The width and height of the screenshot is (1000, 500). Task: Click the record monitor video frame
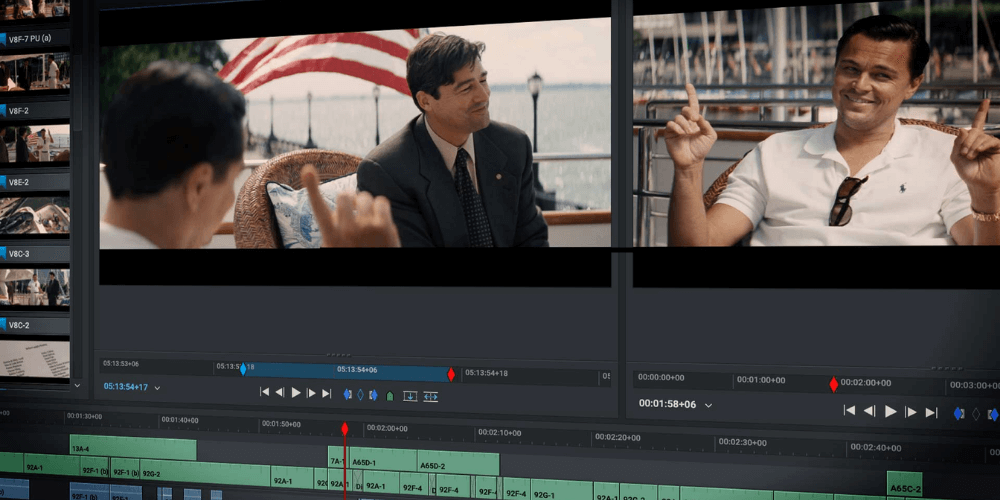tap(816, 123)
